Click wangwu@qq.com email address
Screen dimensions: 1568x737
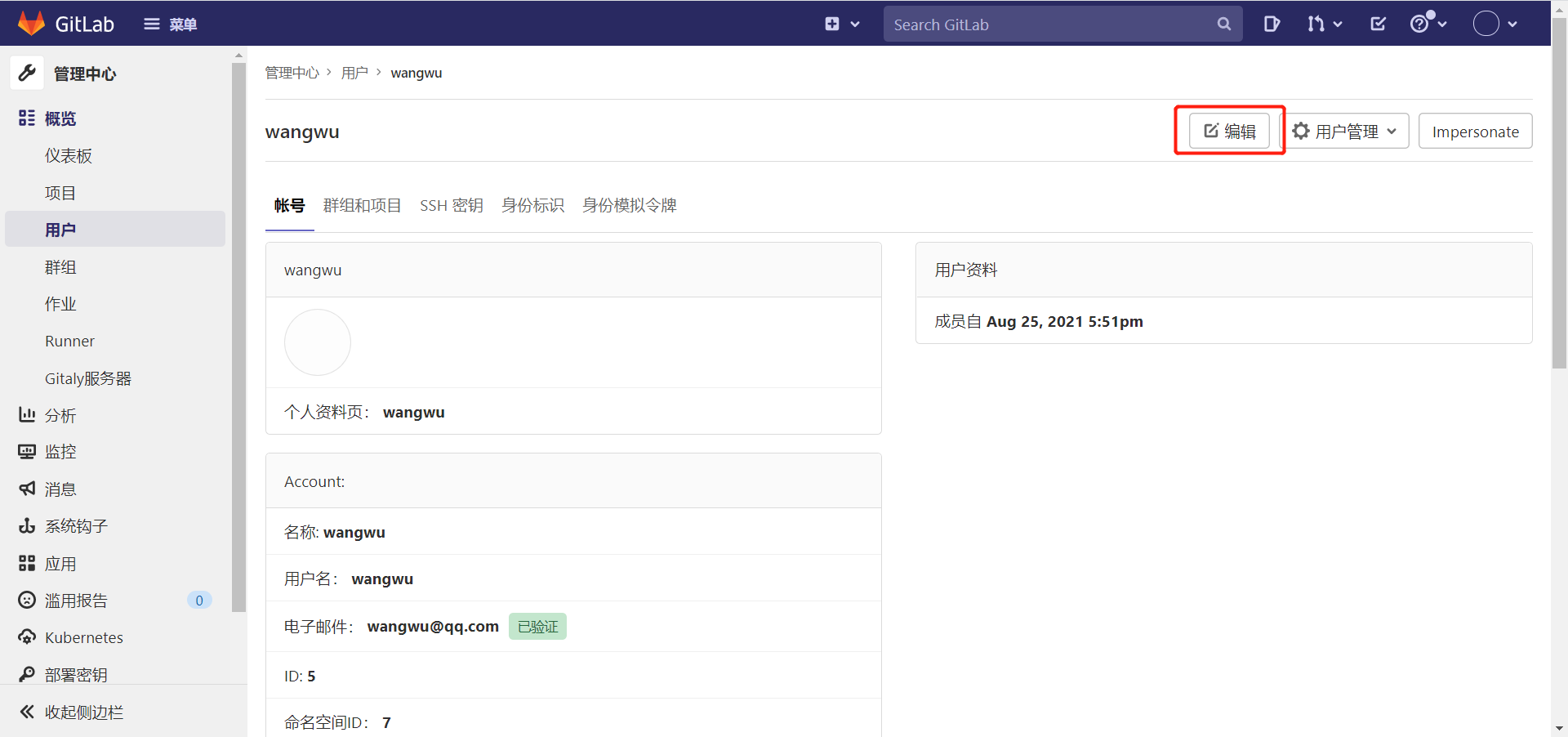(x=433, y=626)
